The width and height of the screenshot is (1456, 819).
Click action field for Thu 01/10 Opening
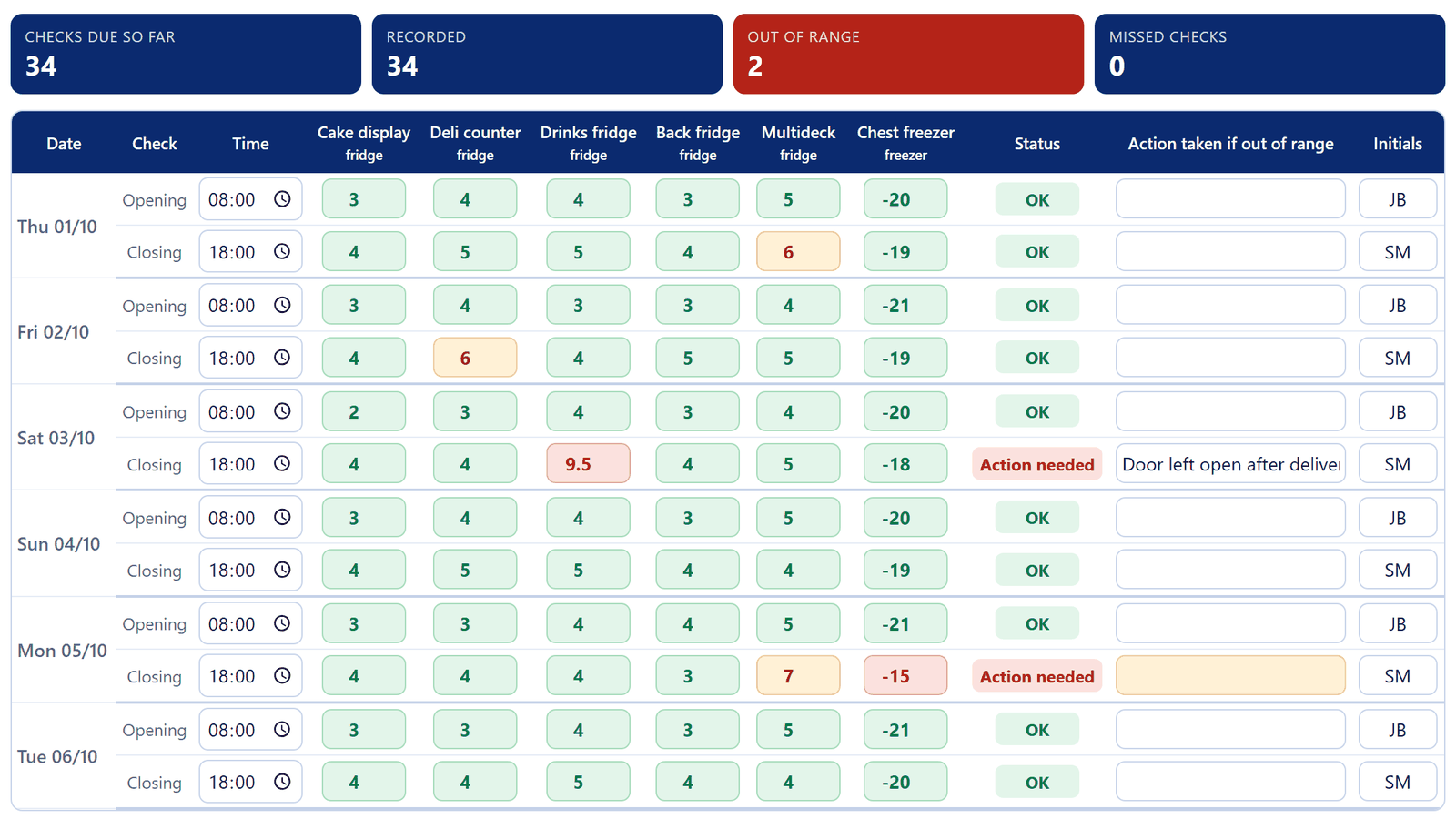(1230, 199)
